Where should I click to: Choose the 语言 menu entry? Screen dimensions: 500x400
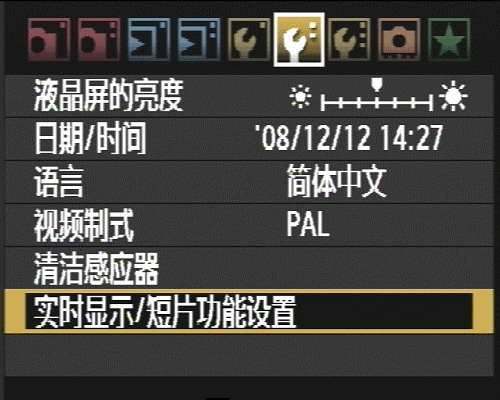click(249, 182)
